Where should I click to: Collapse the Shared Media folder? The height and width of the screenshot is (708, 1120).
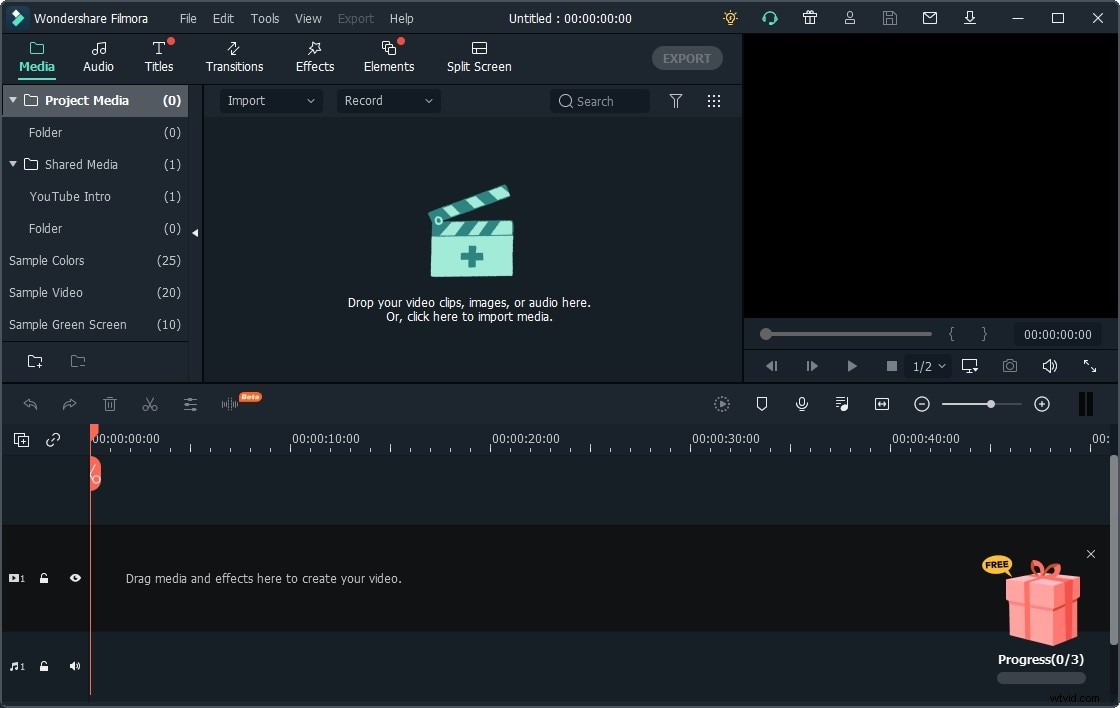pos(13,164)
